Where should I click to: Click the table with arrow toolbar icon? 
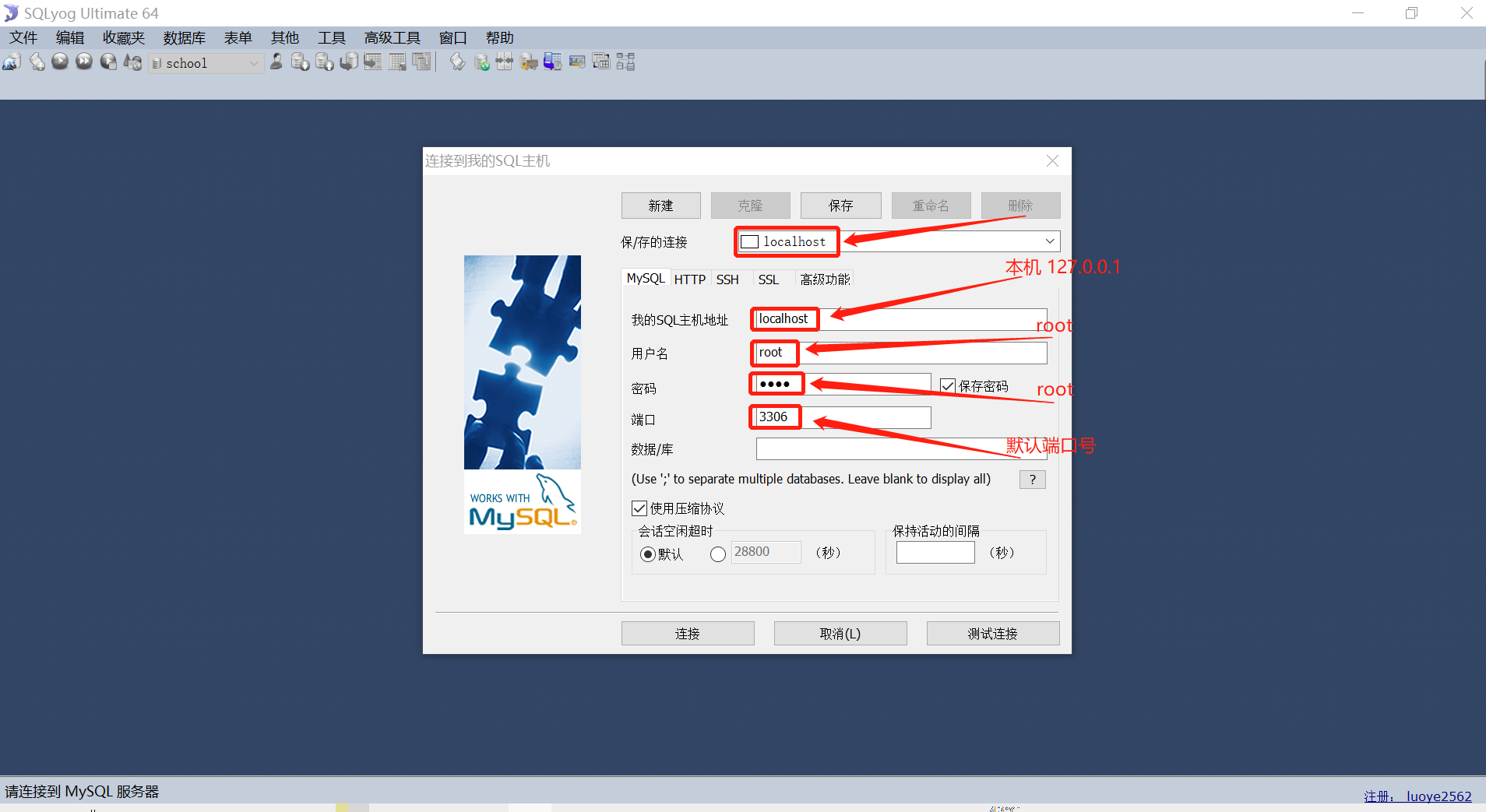pos(373,62)
